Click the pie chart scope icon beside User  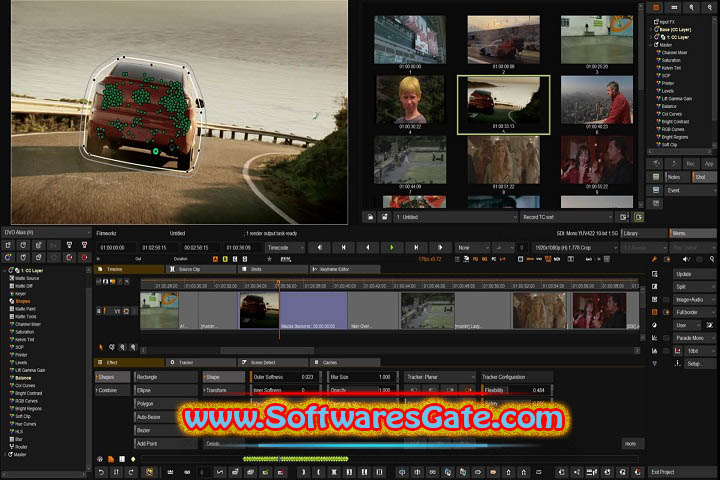coord(654,325)
